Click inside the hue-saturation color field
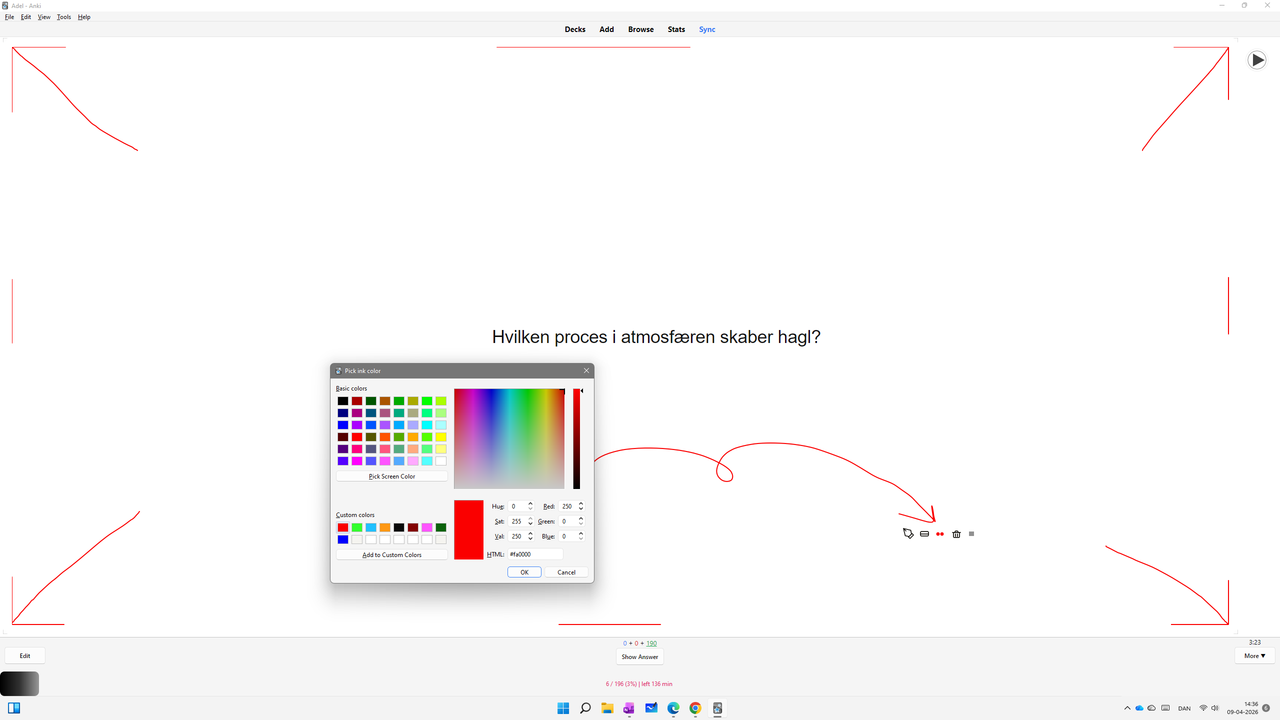This screenshot has width=1280, height=720. click(x=510, y=438)
